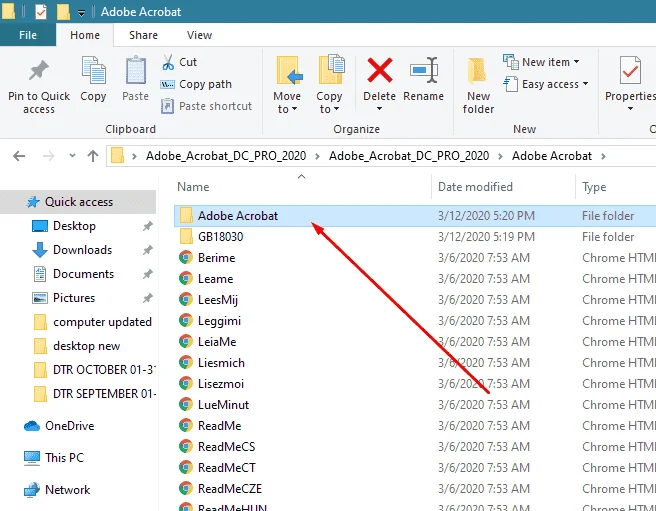Select the Leggimi file
Viewport: 656px width, 511px height.
(219, 321)
